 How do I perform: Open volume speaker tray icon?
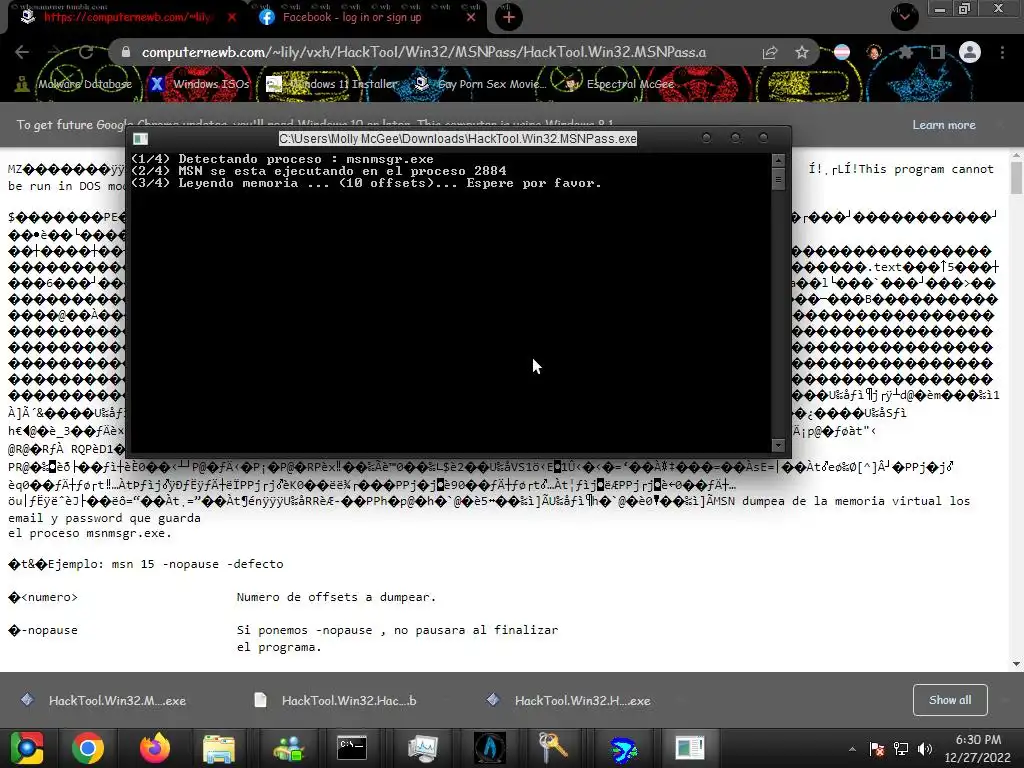pos(925,749)
